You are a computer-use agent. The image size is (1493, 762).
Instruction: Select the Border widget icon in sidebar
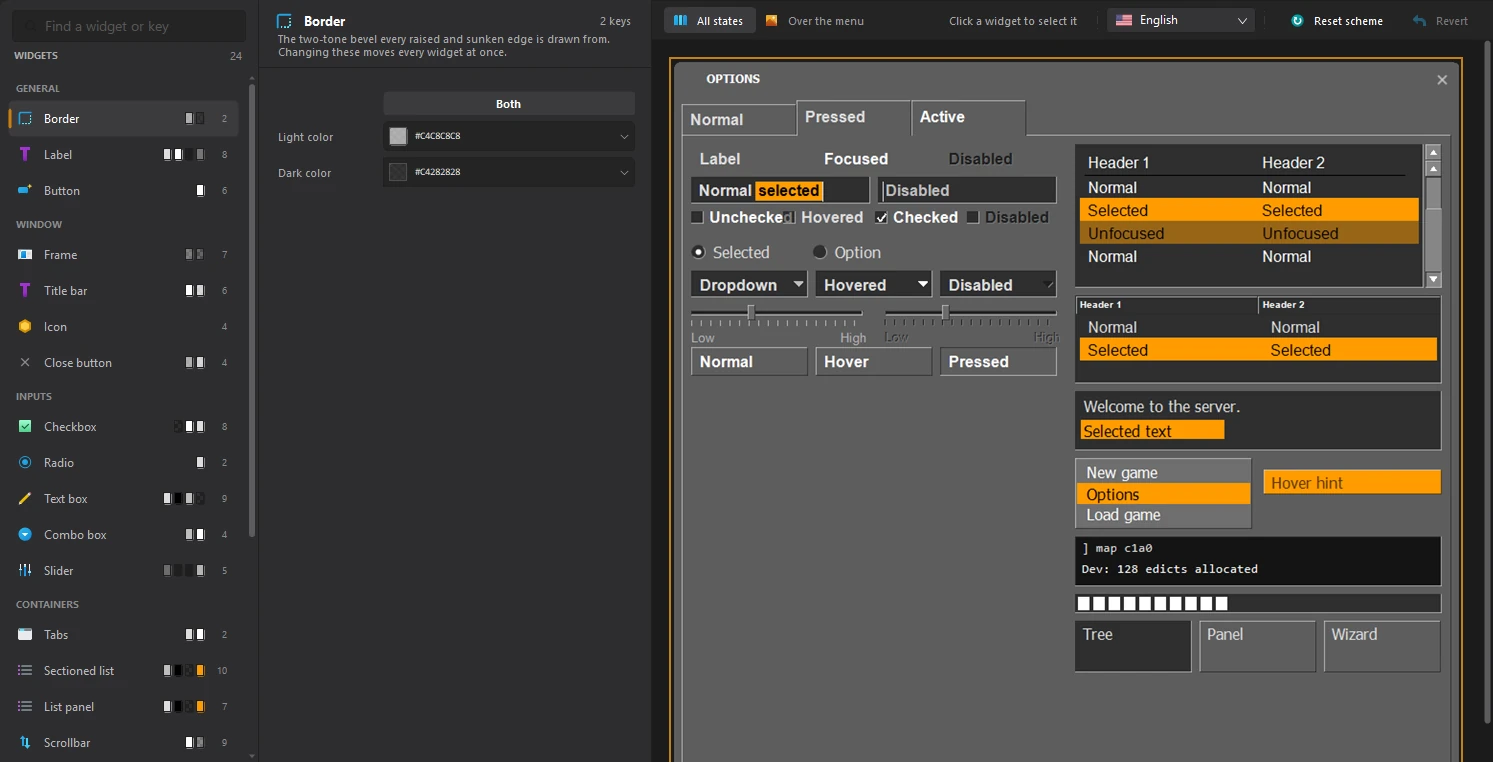(x=25, y=118)
